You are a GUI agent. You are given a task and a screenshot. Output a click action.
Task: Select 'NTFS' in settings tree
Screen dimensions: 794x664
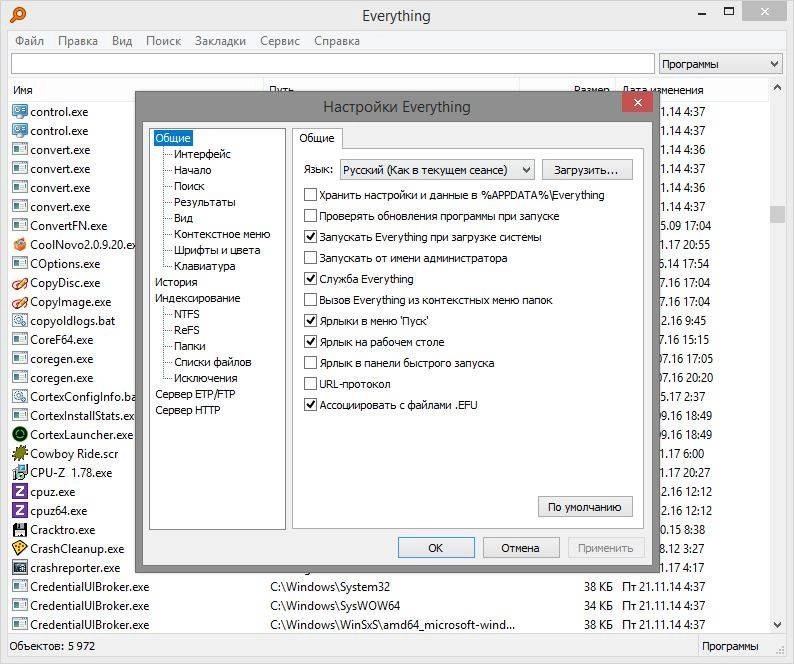[x=186, y=314]
